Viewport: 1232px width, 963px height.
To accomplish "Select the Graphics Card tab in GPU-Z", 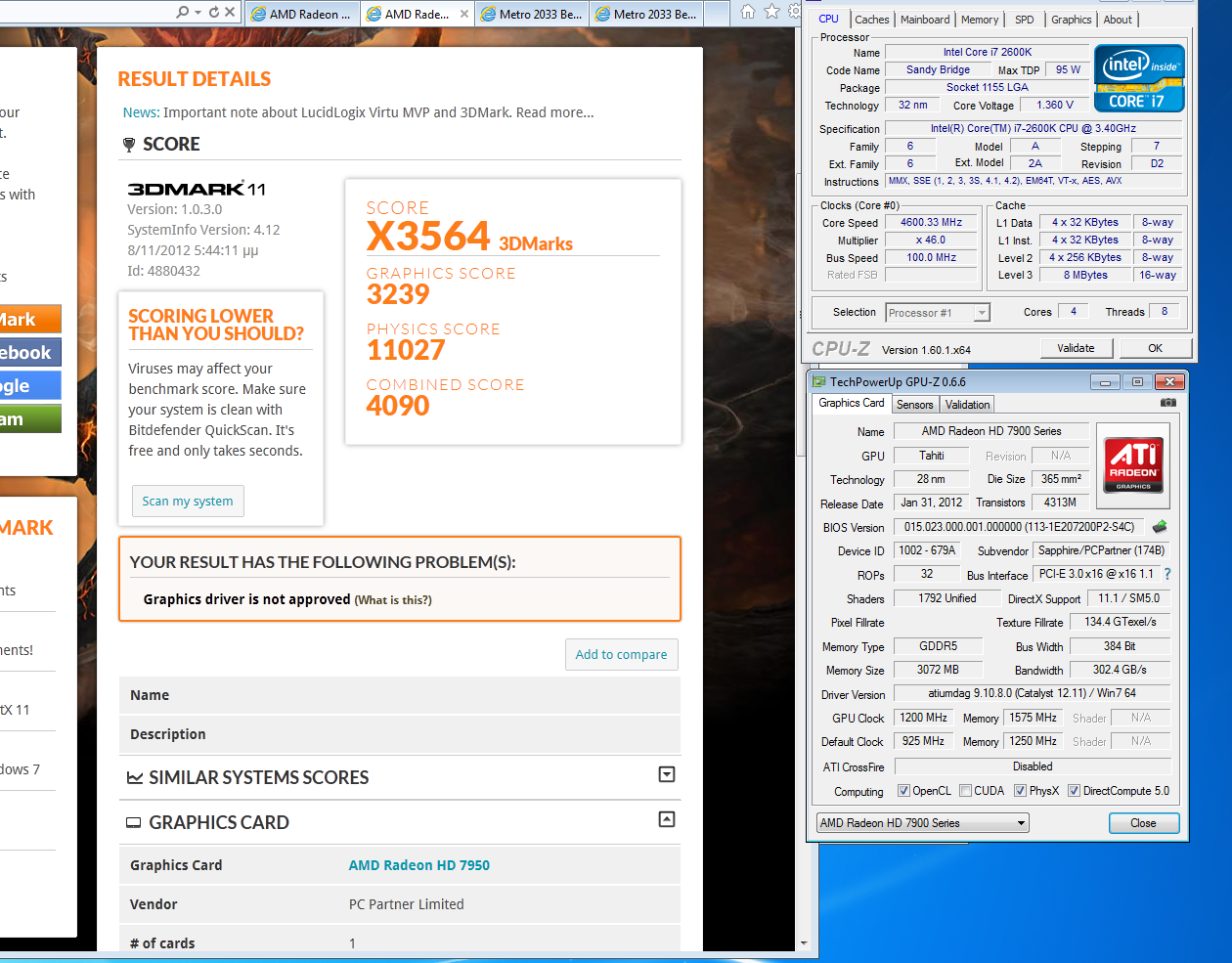I will 852,403.
